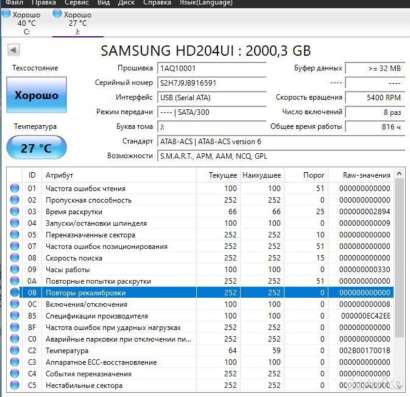Screen dimensions: 410x397
Task: Click the status icon for attribute 09
Action: click(14, 269)
